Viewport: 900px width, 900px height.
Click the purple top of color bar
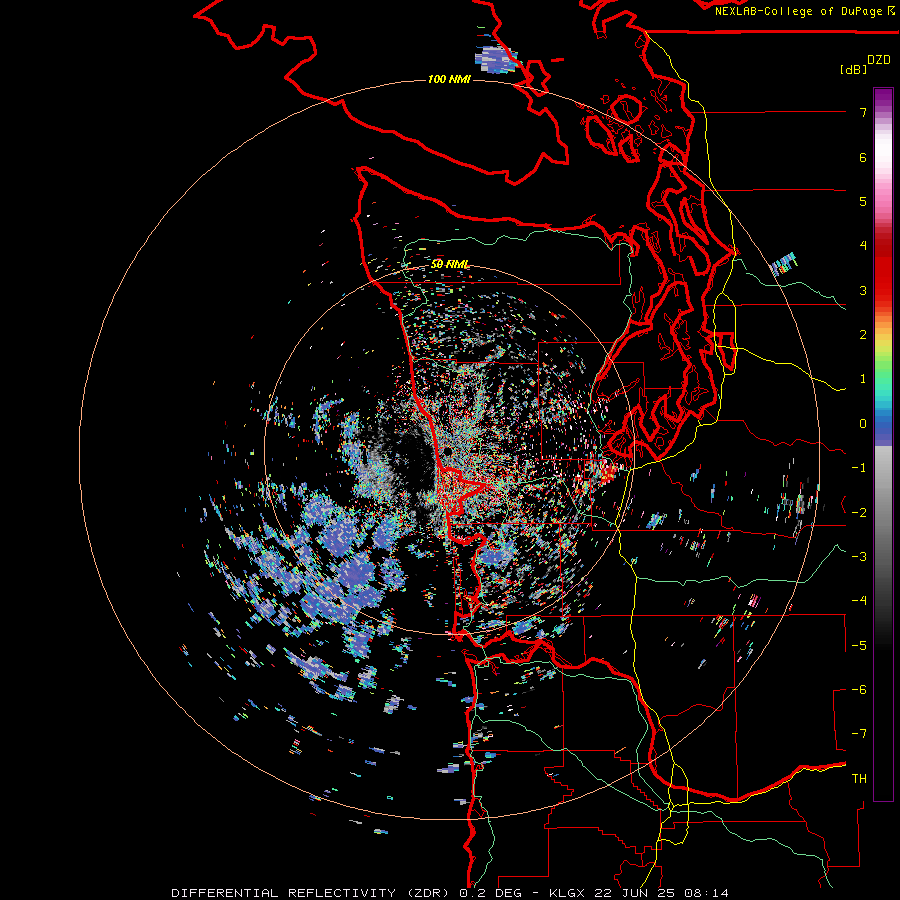tap(883, 99)
